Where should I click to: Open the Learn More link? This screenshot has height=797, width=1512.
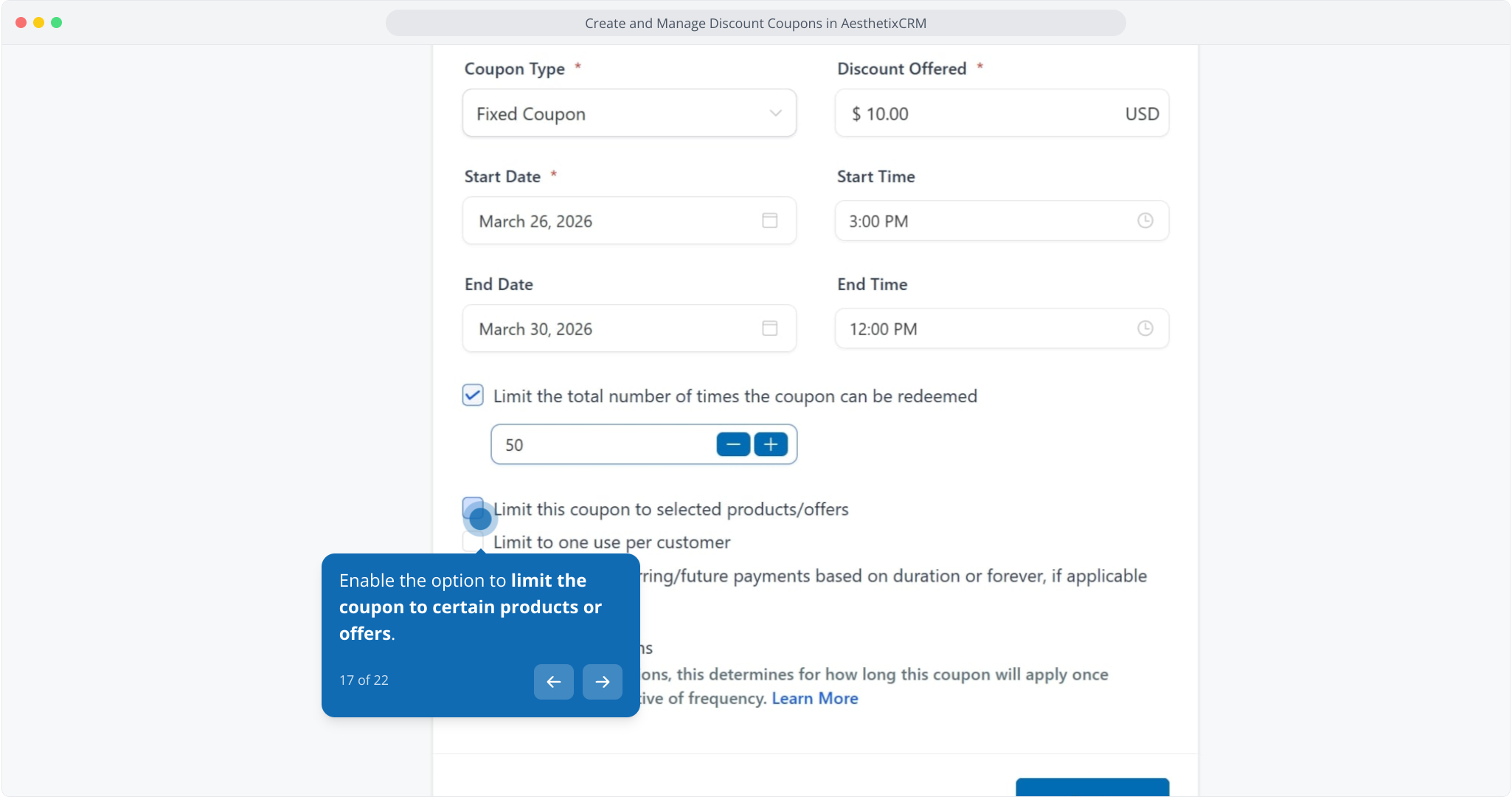point(814,698)
